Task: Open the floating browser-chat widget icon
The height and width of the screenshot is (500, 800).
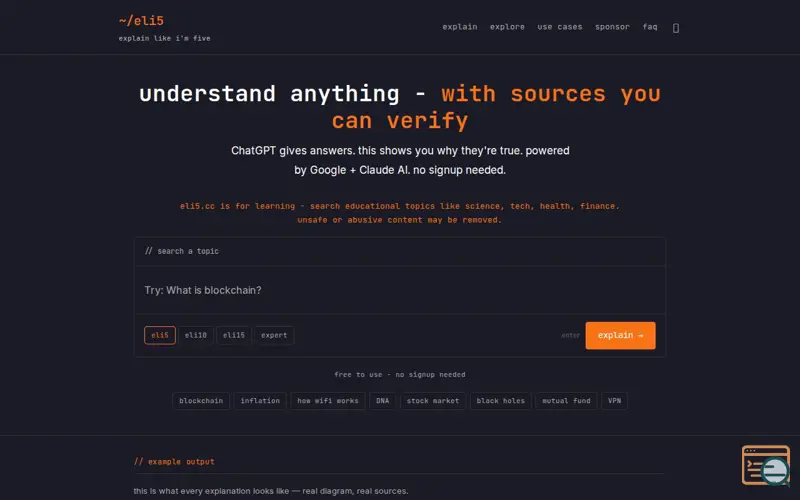Action: (x=766, y=465)
